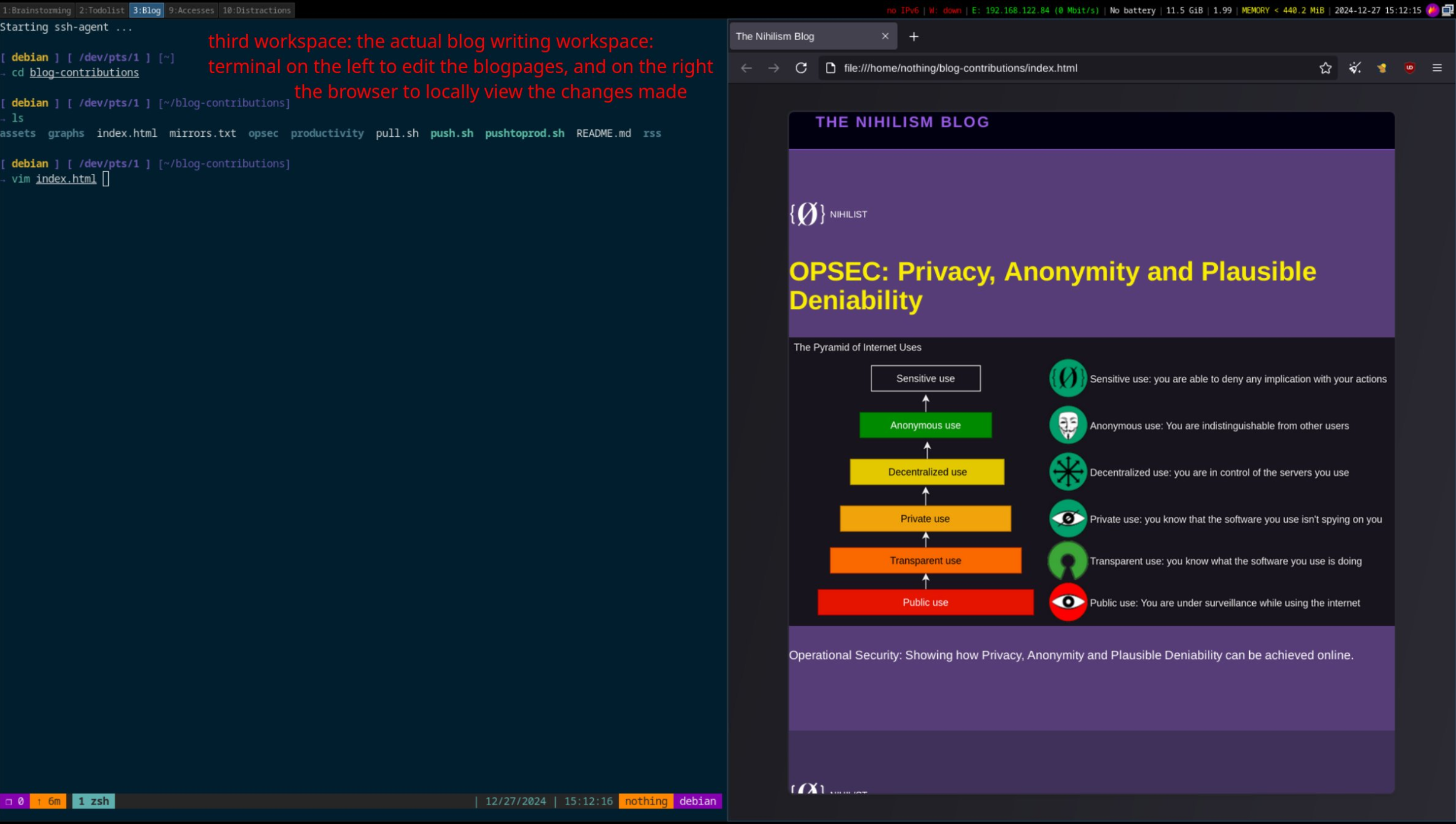Click the date-time clock in the top bar
1456x824 pixels.
tap(1378, 10)
